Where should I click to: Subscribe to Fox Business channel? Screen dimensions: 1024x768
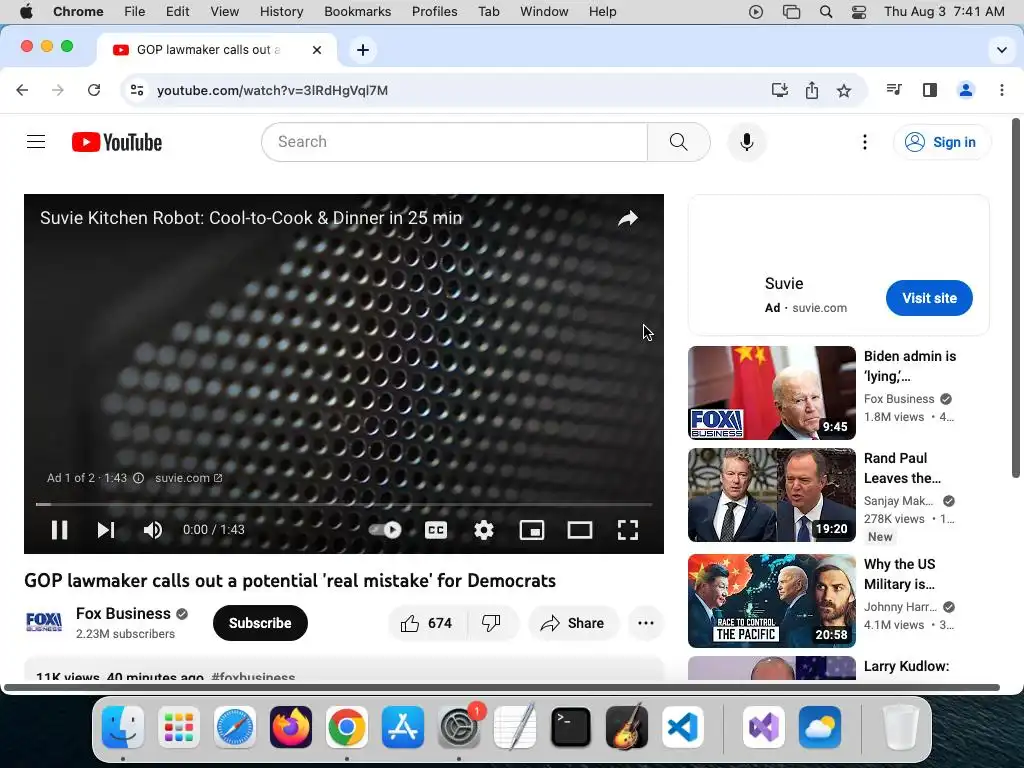coord(260,623)
